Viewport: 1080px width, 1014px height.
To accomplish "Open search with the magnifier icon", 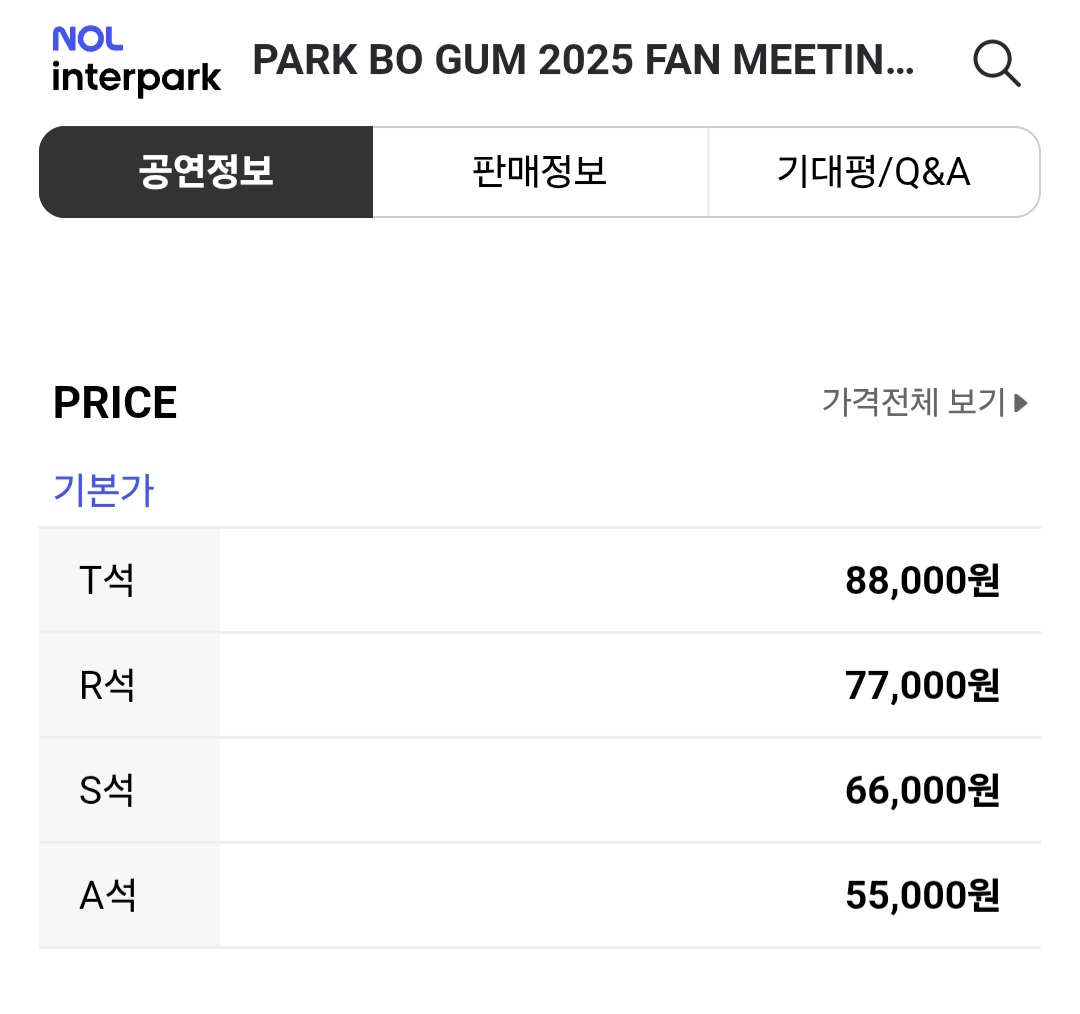I will 996,63.
